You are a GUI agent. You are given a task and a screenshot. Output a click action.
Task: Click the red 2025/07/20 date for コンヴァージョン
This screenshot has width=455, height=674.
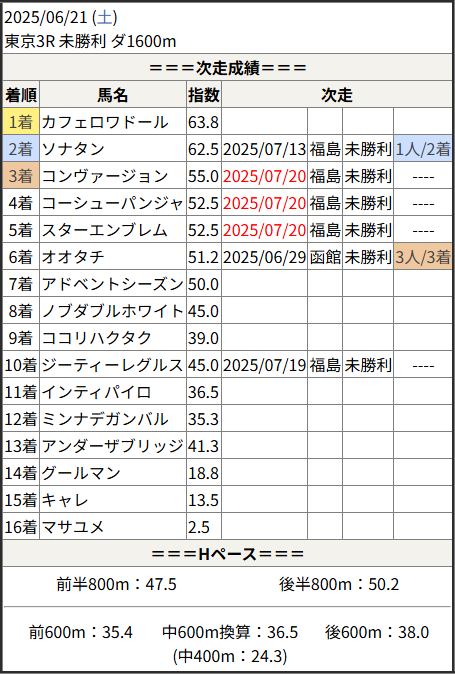[264, 176]
